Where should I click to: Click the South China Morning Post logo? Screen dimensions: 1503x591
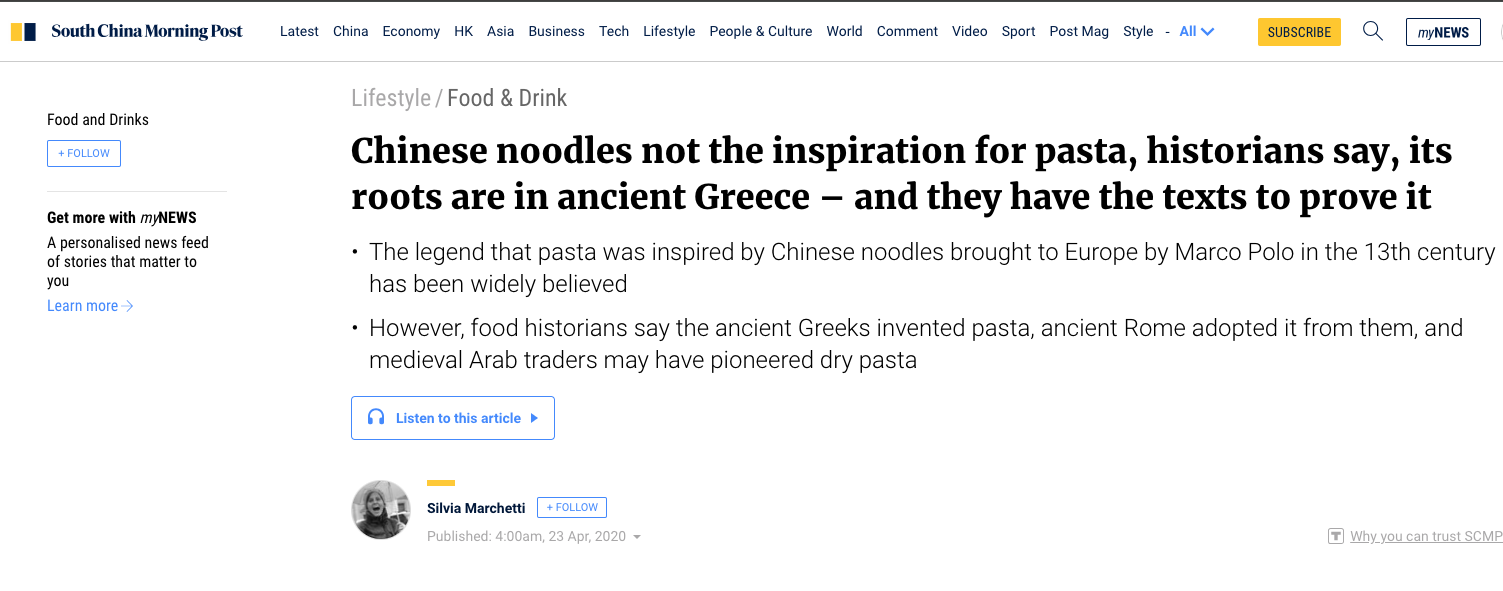(127, 31)
